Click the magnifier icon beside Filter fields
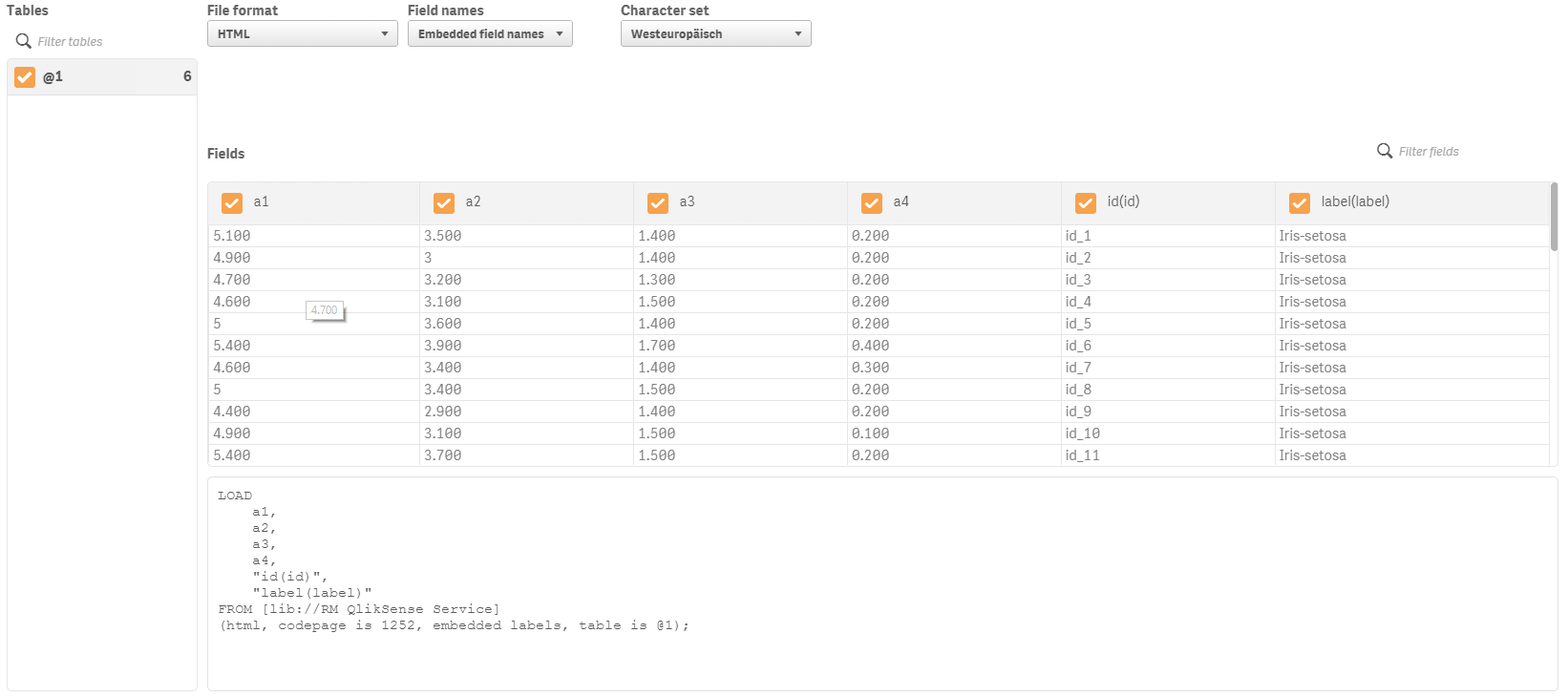The height and width of the screenshot is (697, 1568). tap(1384, 151)
